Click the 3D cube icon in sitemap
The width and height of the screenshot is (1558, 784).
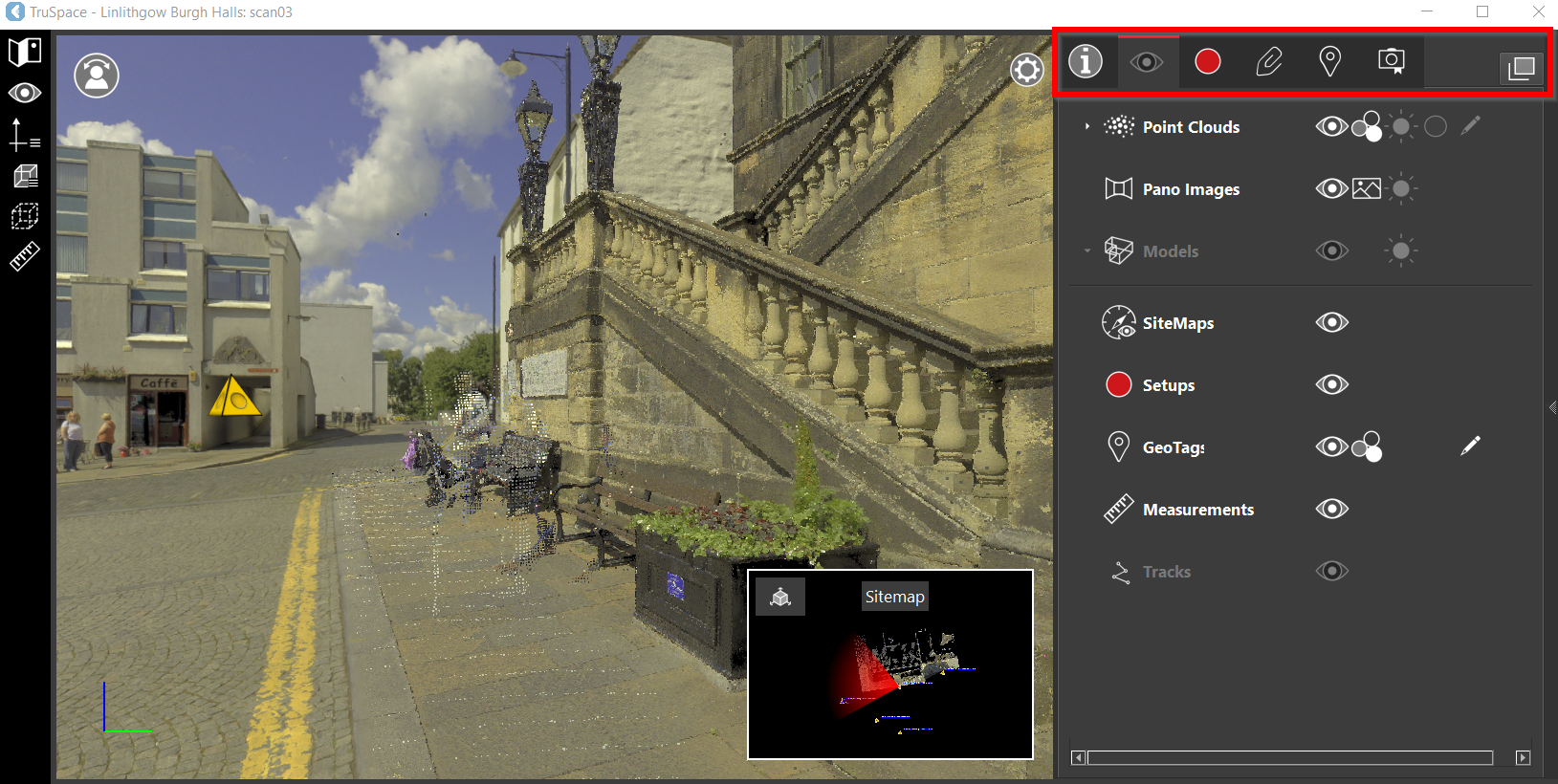pos(780,598)
